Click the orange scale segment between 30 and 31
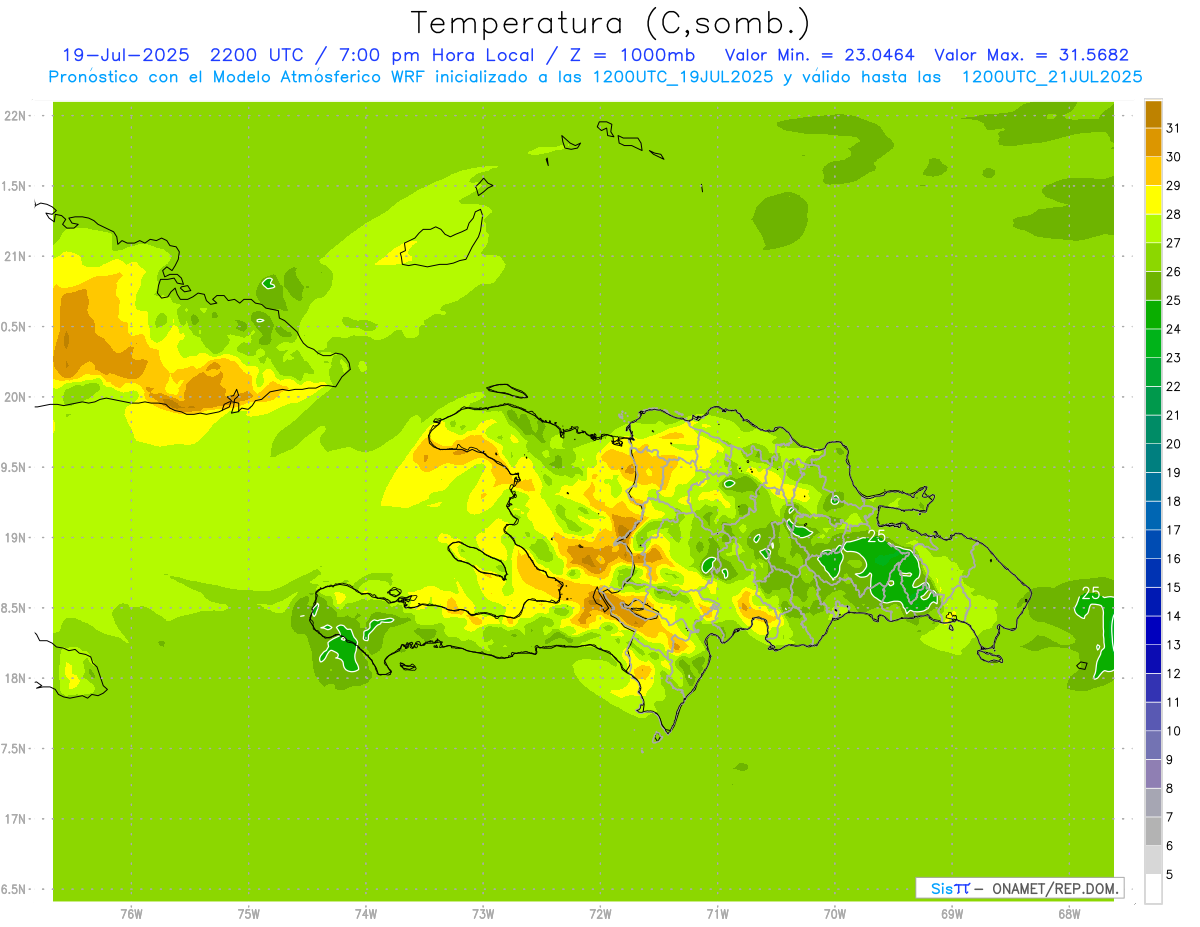Screen dimensions: 1200x927 click(x=1153, y=142)
